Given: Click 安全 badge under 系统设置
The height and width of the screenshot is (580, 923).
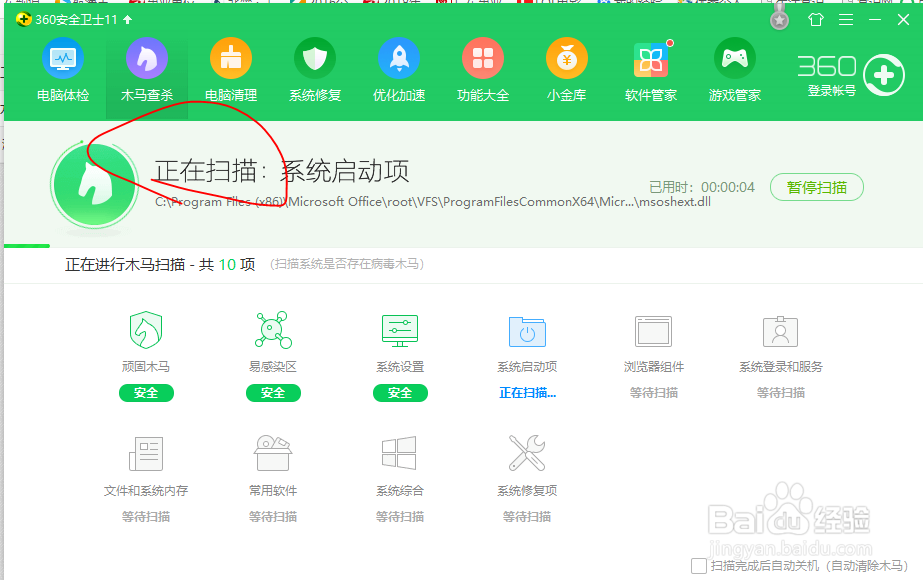Looking at the screenshot, I should tap(400, 393).
